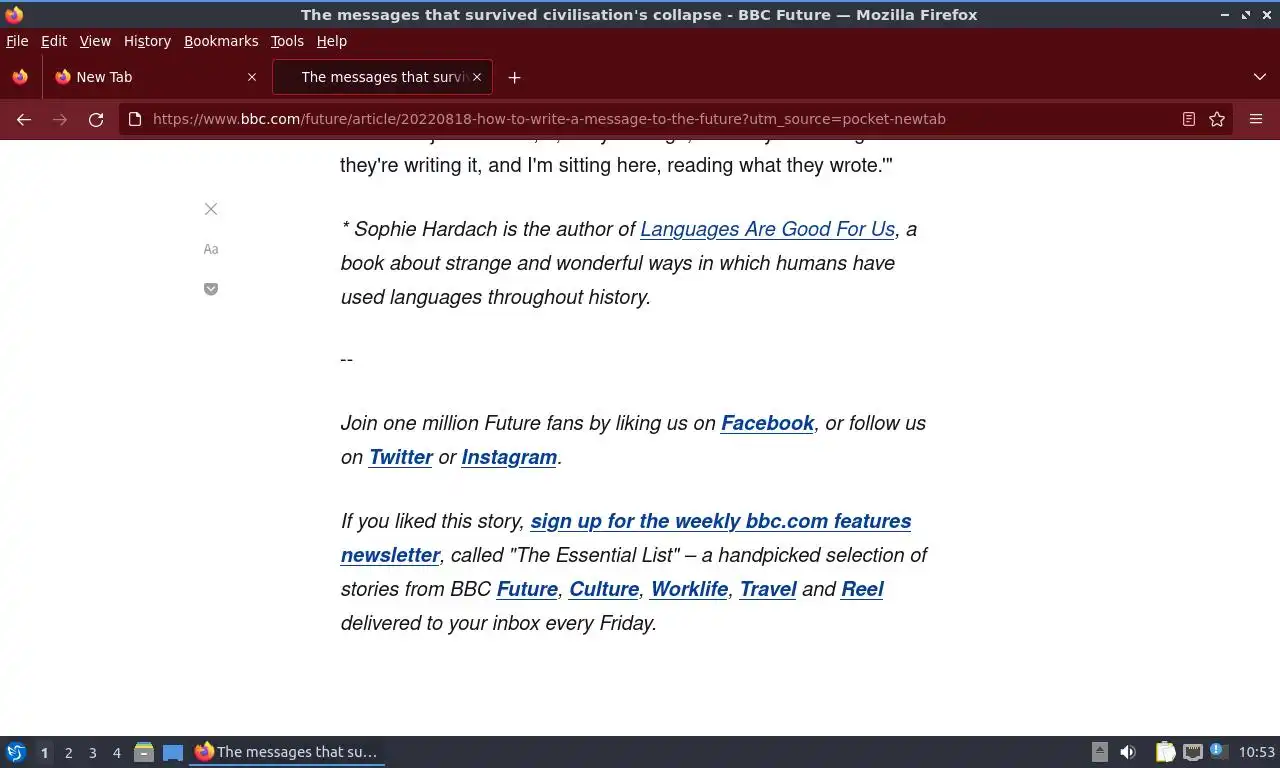The image size is (1280, 768).
Task: Select the messages that survived tab
Action: click(381, 77)
